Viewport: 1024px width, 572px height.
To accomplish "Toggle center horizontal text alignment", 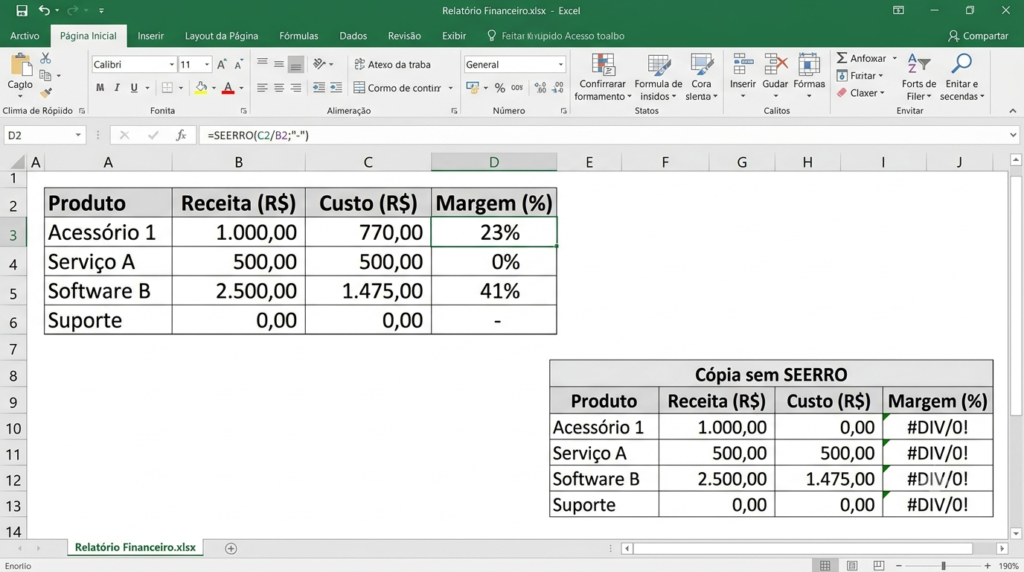I will [x=279, y=87].
